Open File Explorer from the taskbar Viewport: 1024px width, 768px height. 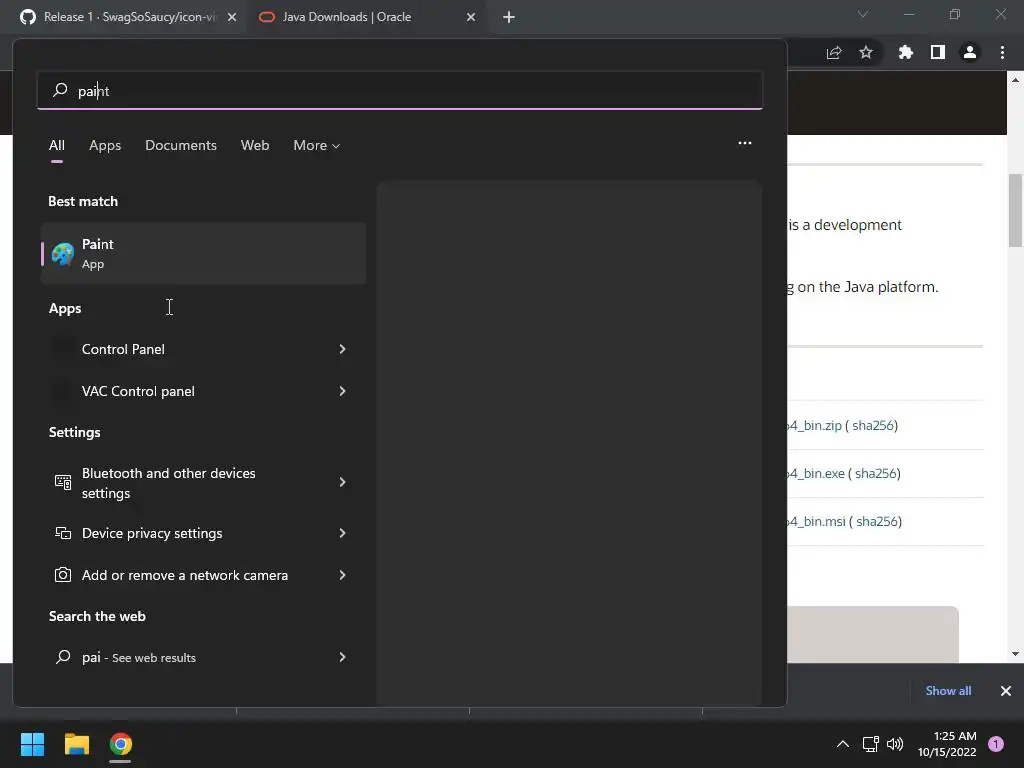76,744
